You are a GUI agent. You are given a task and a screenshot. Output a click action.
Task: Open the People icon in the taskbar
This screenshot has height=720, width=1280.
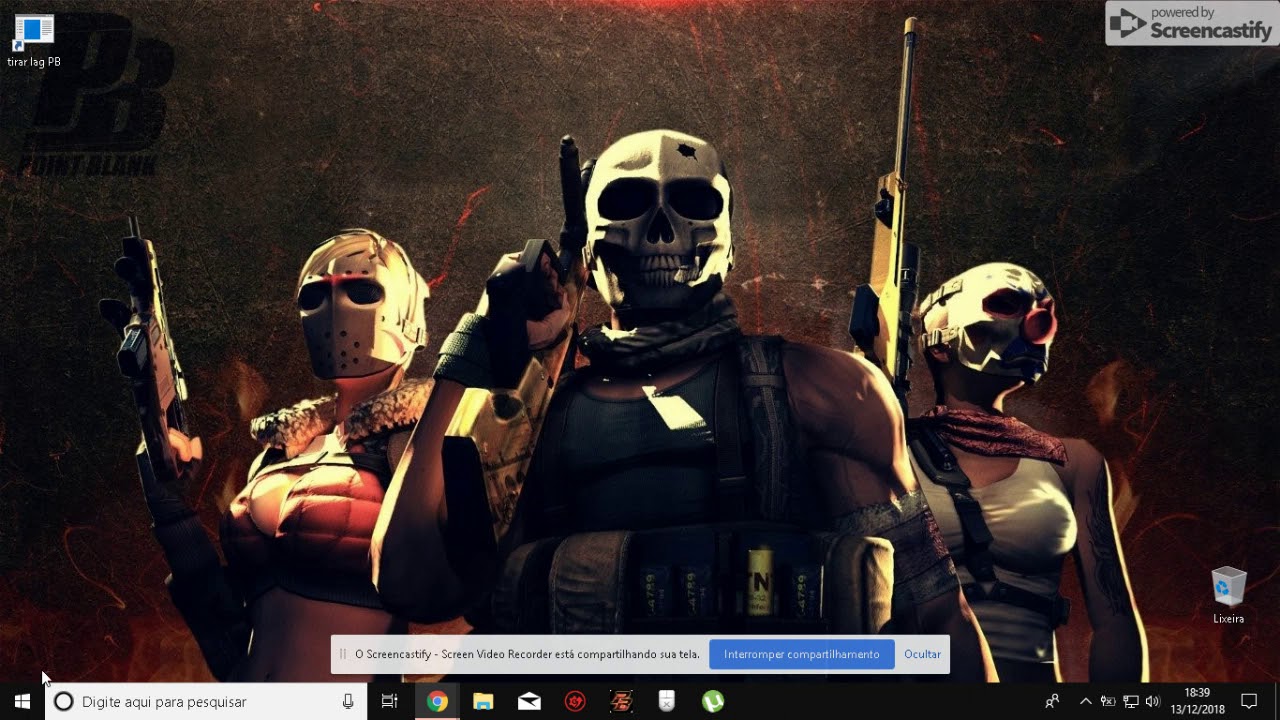click(1052, 701)
